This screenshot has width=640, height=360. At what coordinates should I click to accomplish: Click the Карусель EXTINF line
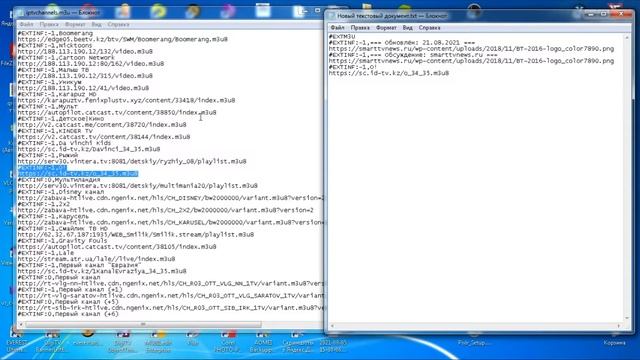[x=53, y=216]
